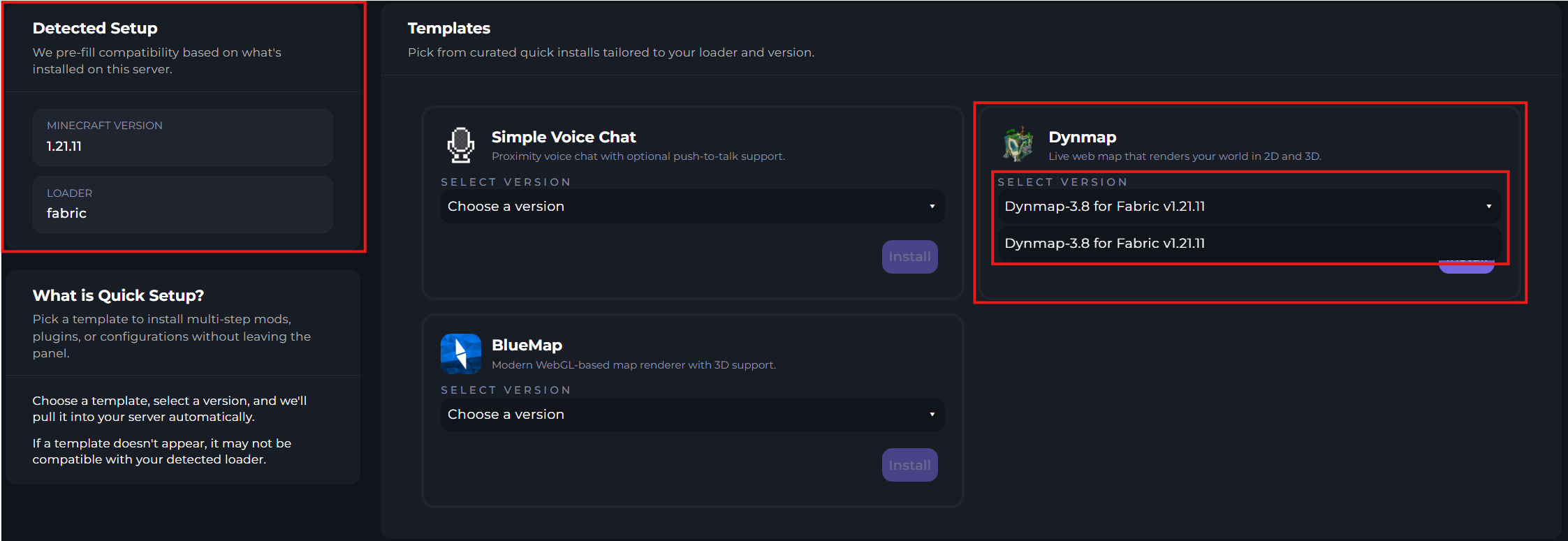Click the What is Quick Setup? heading

tap(118, 295)
